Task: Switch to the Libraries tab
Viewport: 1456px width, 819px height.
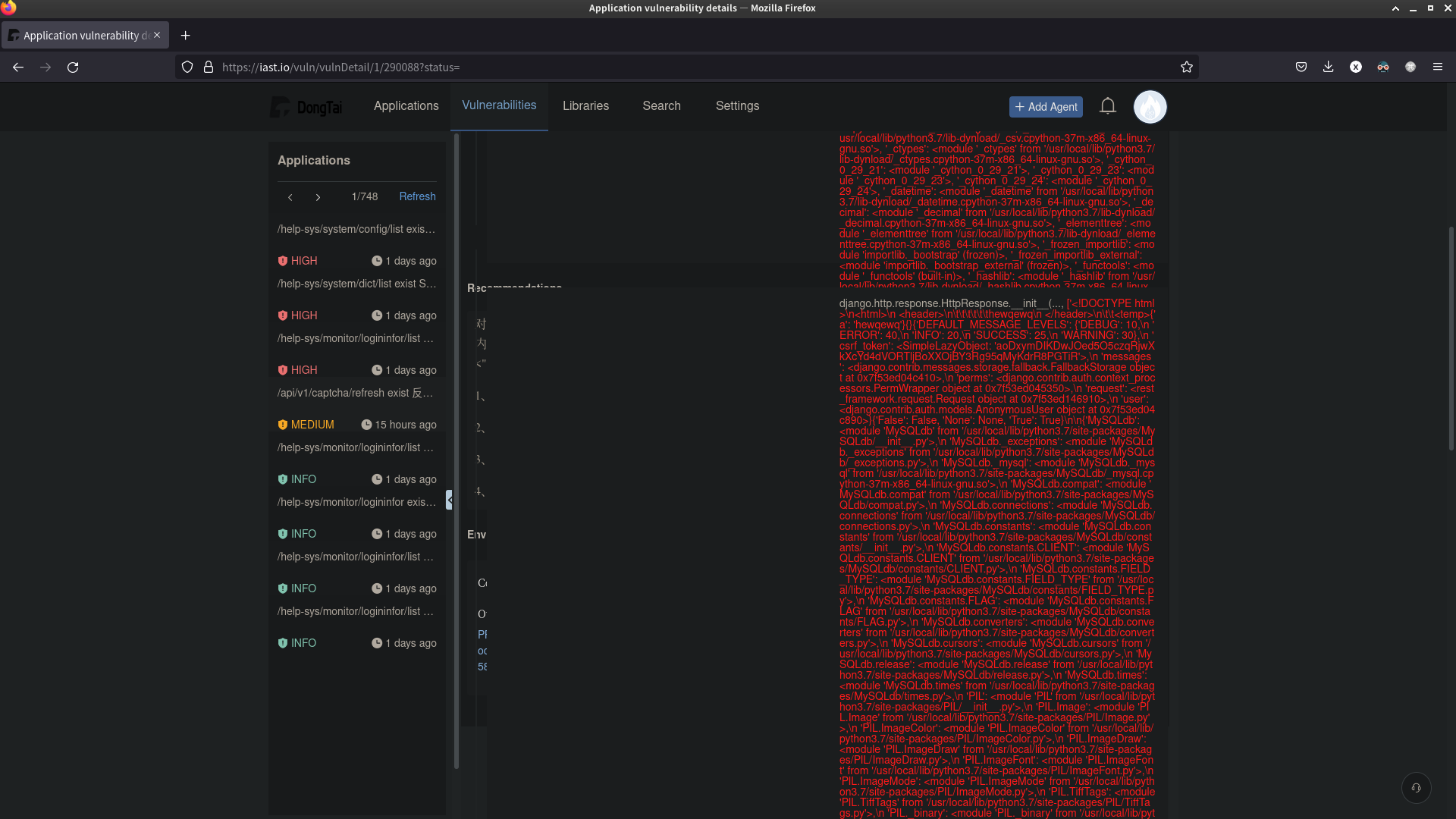Action: (585, 105)
